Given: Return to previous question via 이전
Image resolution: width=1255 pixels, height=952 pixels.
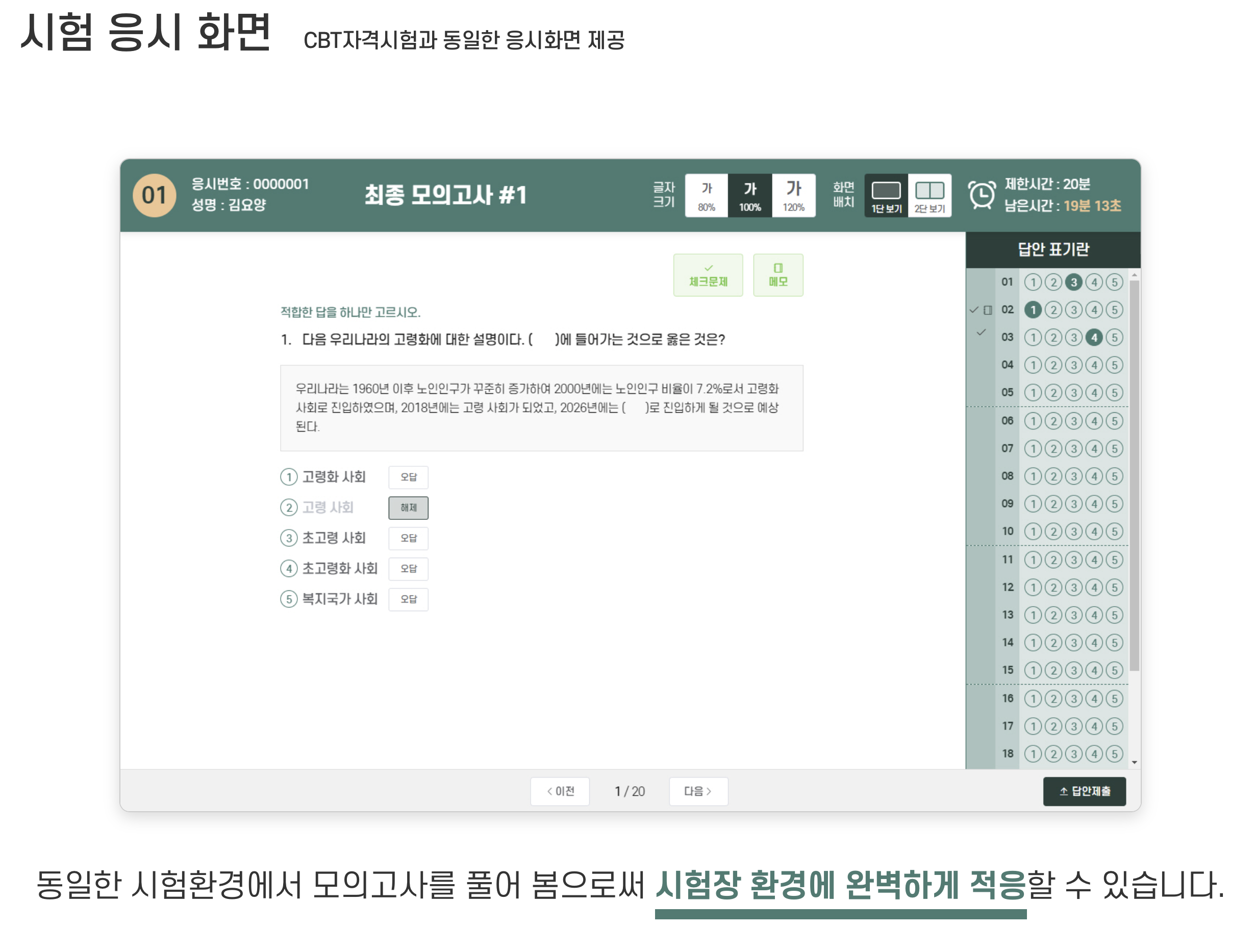Looking at the screenshot, I should tap(560, 791).
